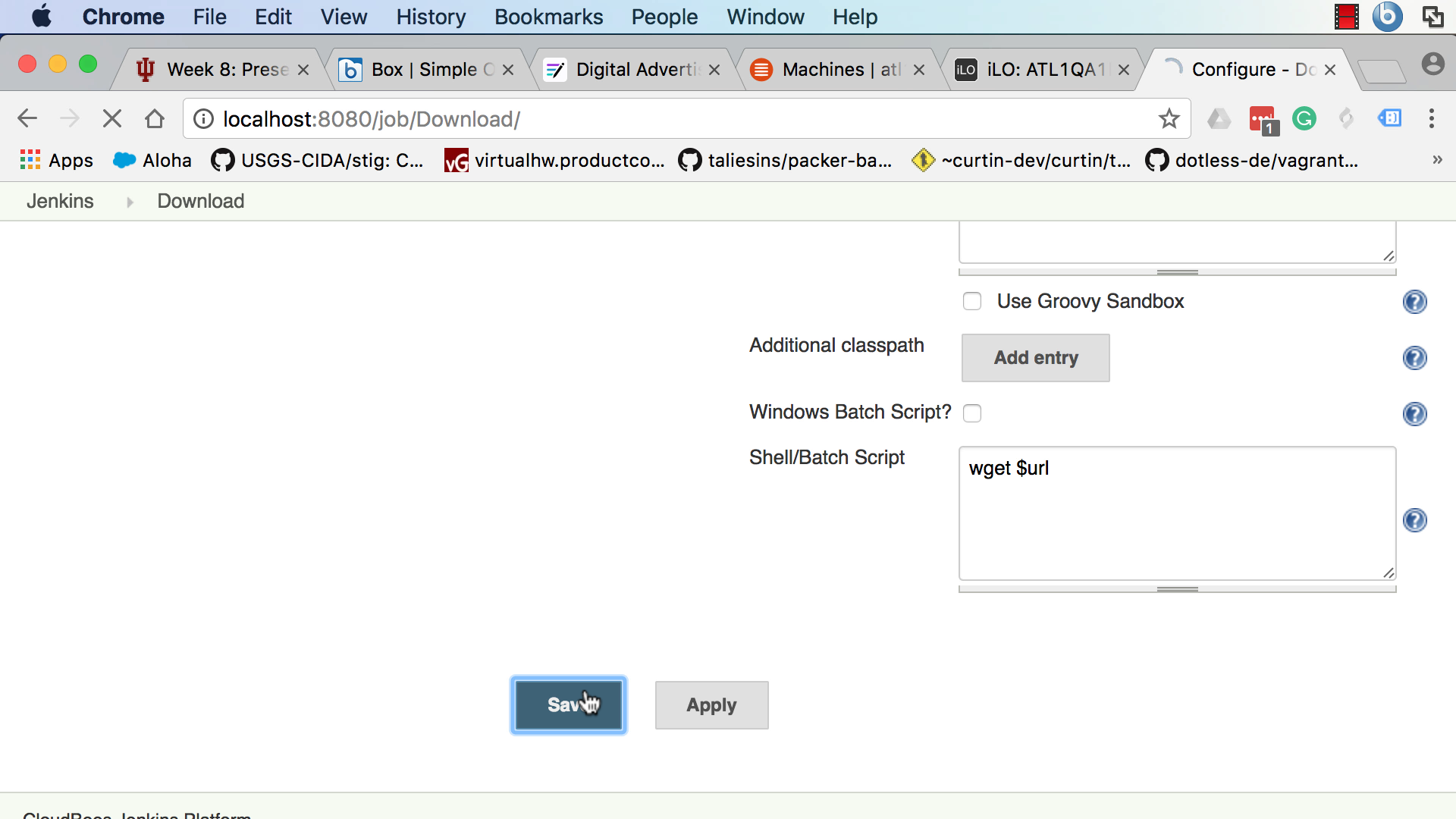Tick the Windows Batch Script checkbox
Image resolution: width=1456 pixels, height=819 pixels.
972,413
